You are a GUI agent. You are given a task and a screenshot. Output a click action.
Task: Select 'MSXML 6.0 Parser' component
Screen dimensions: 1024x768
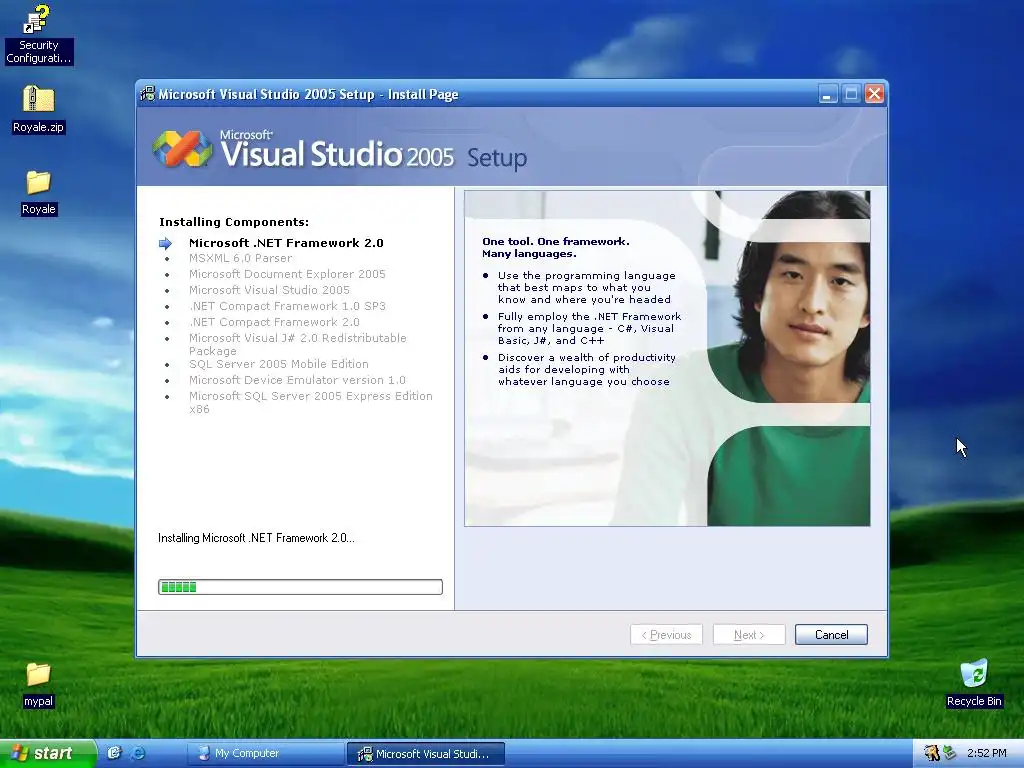[x=240, y=258]
